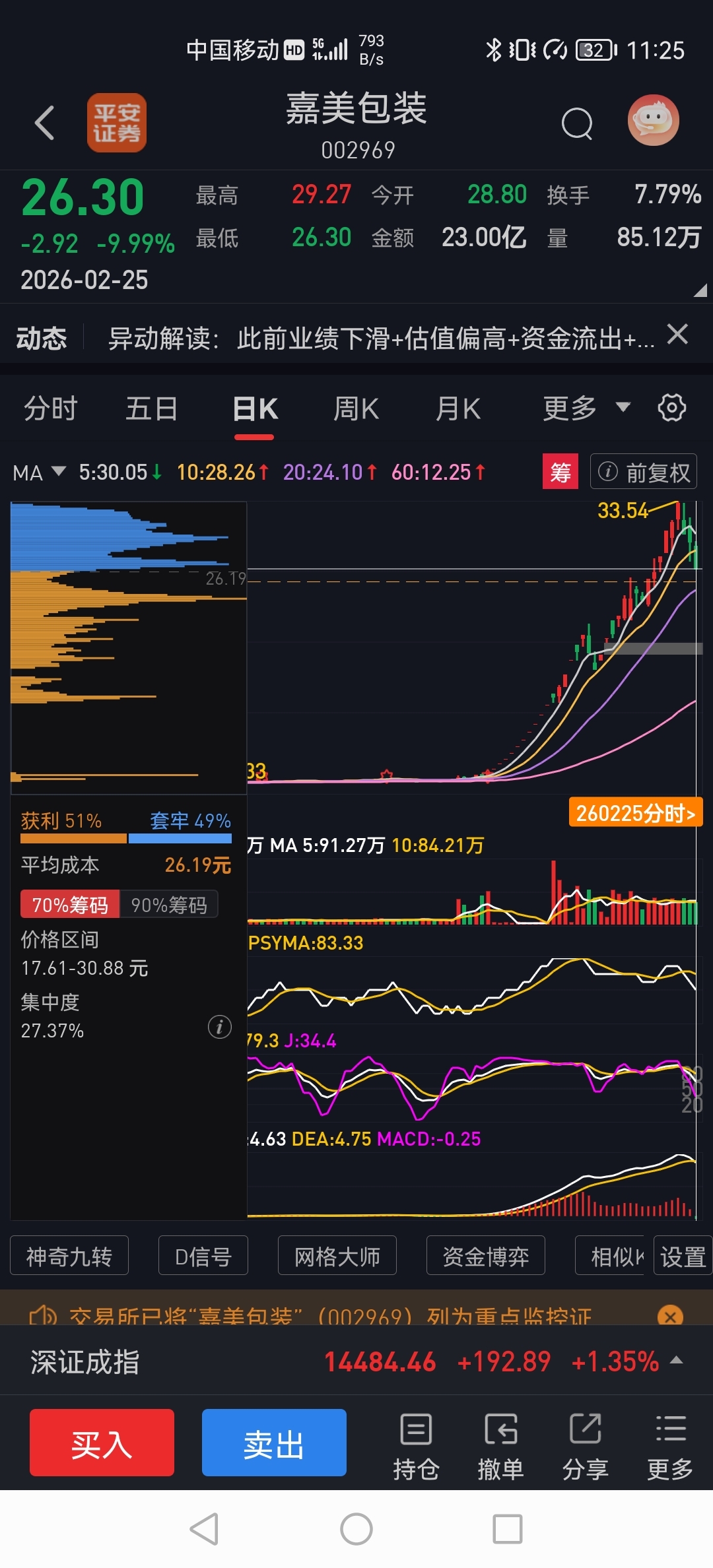Select the 70%筹码 option
Screen dimensions: 713x1568
70,905
